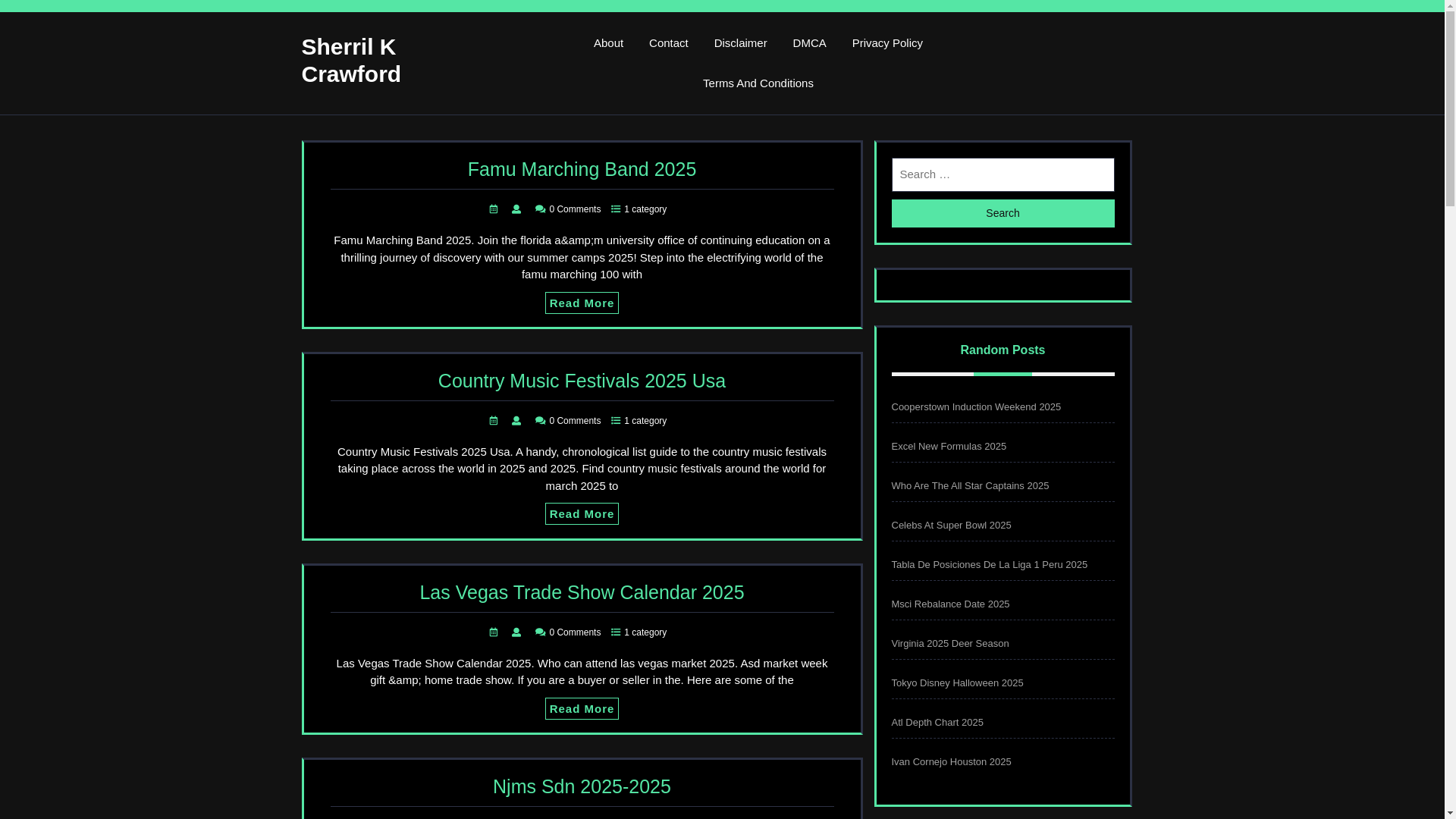Viewport: 1456px width, 819px height.
Task: Open the DMCA page
Action: (x=810, y=43)
